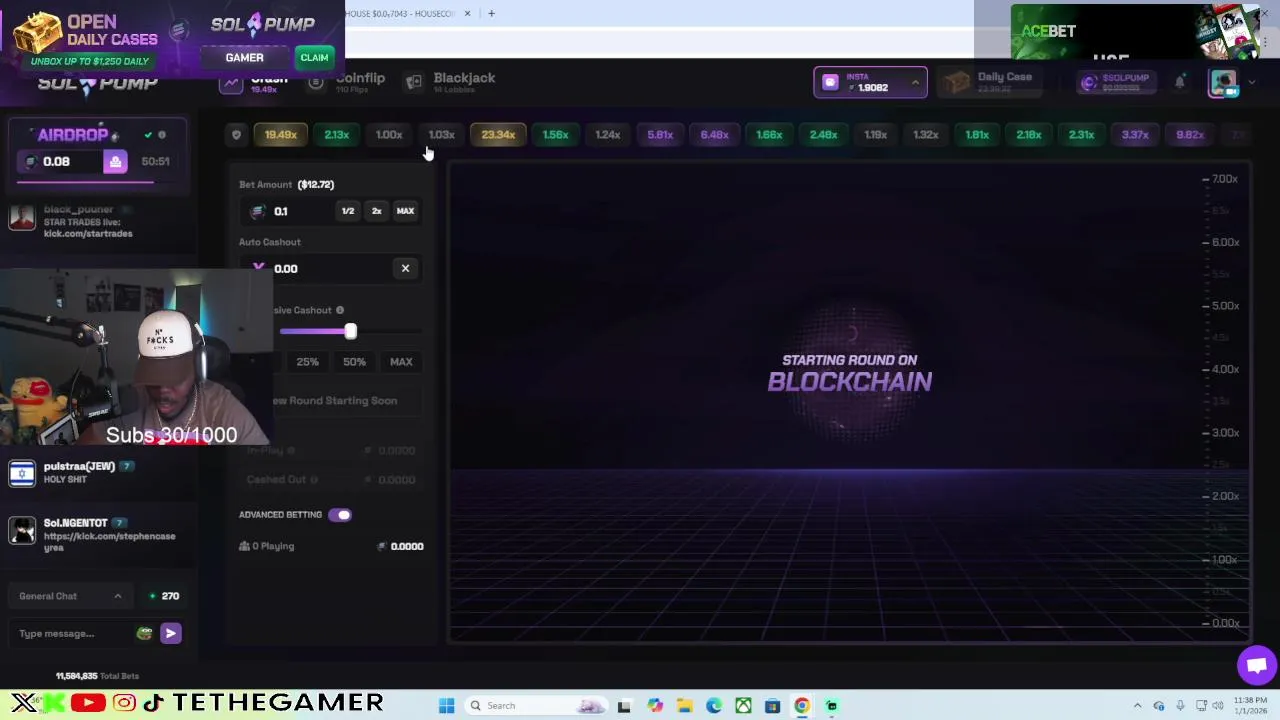Viewport: 1280px width, 720px height.
Task: Clear the Auto Cashout value with the X
Action: tap(405, 268)
